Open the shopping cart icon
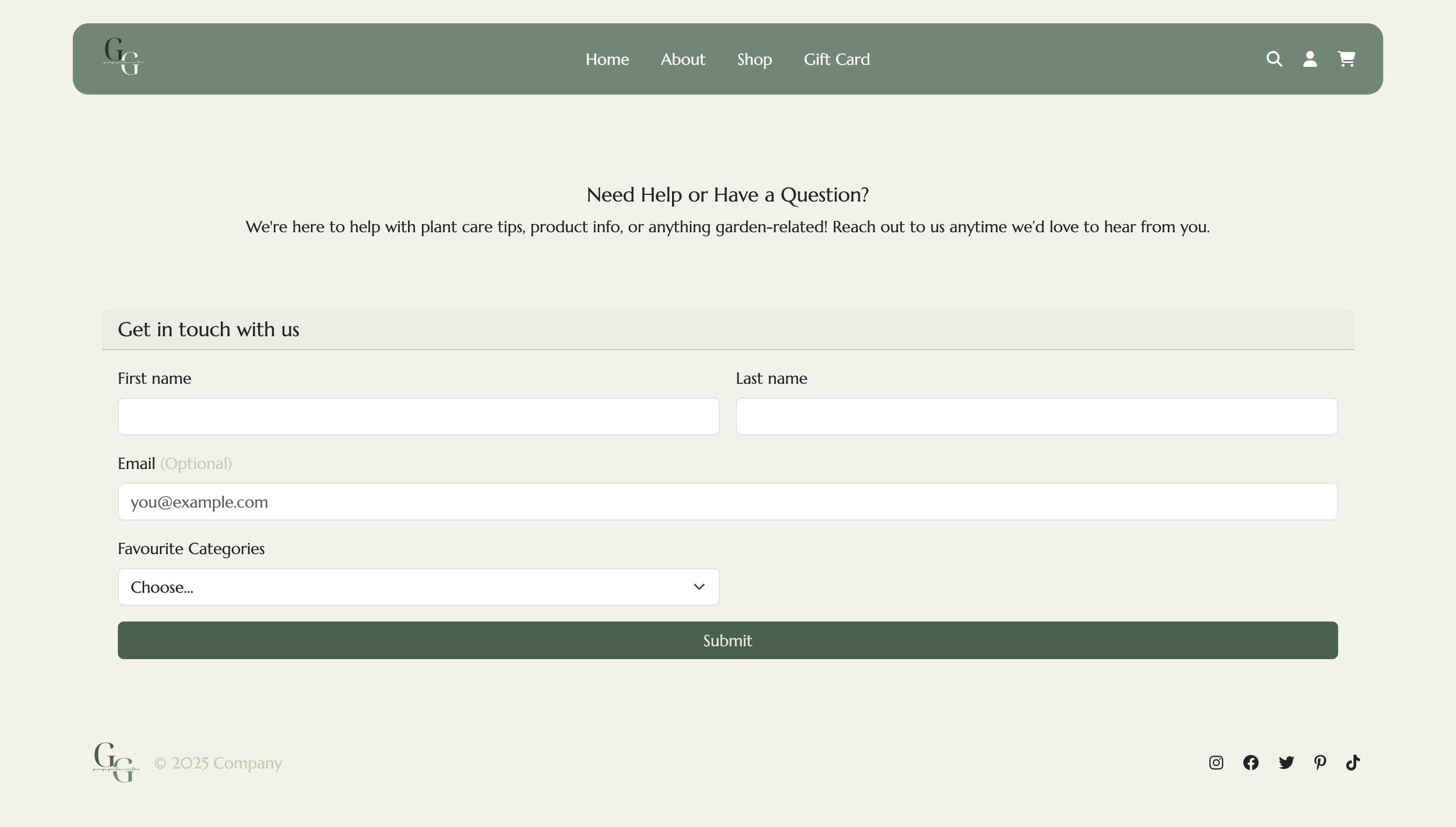The image size is (1456, 827). pos(1346,59)
